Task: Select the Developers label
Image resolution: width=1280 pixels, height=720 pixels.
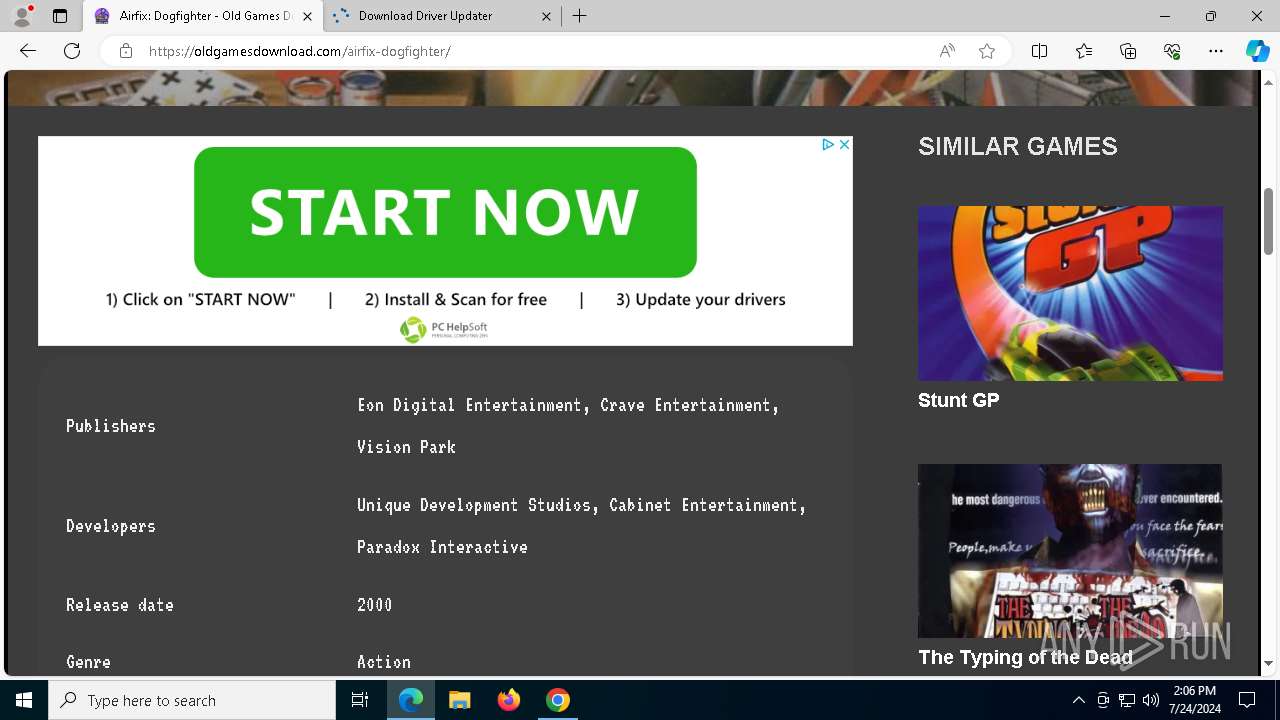Action: click(110, 526)
